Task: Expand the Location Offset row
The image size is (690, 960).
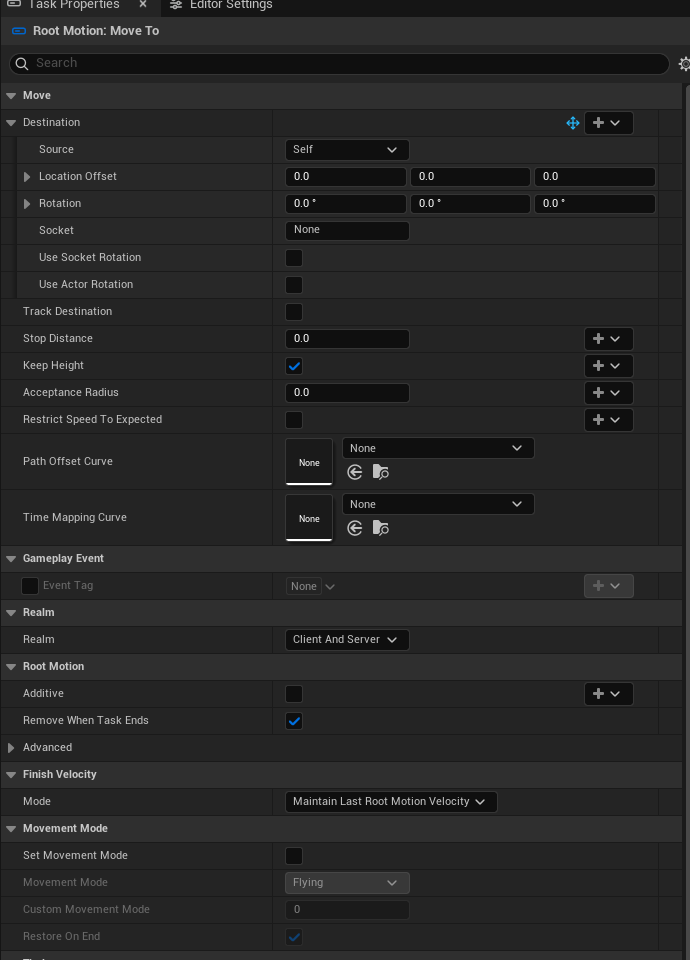Action: pyautogui.click(x=27, y=177)
